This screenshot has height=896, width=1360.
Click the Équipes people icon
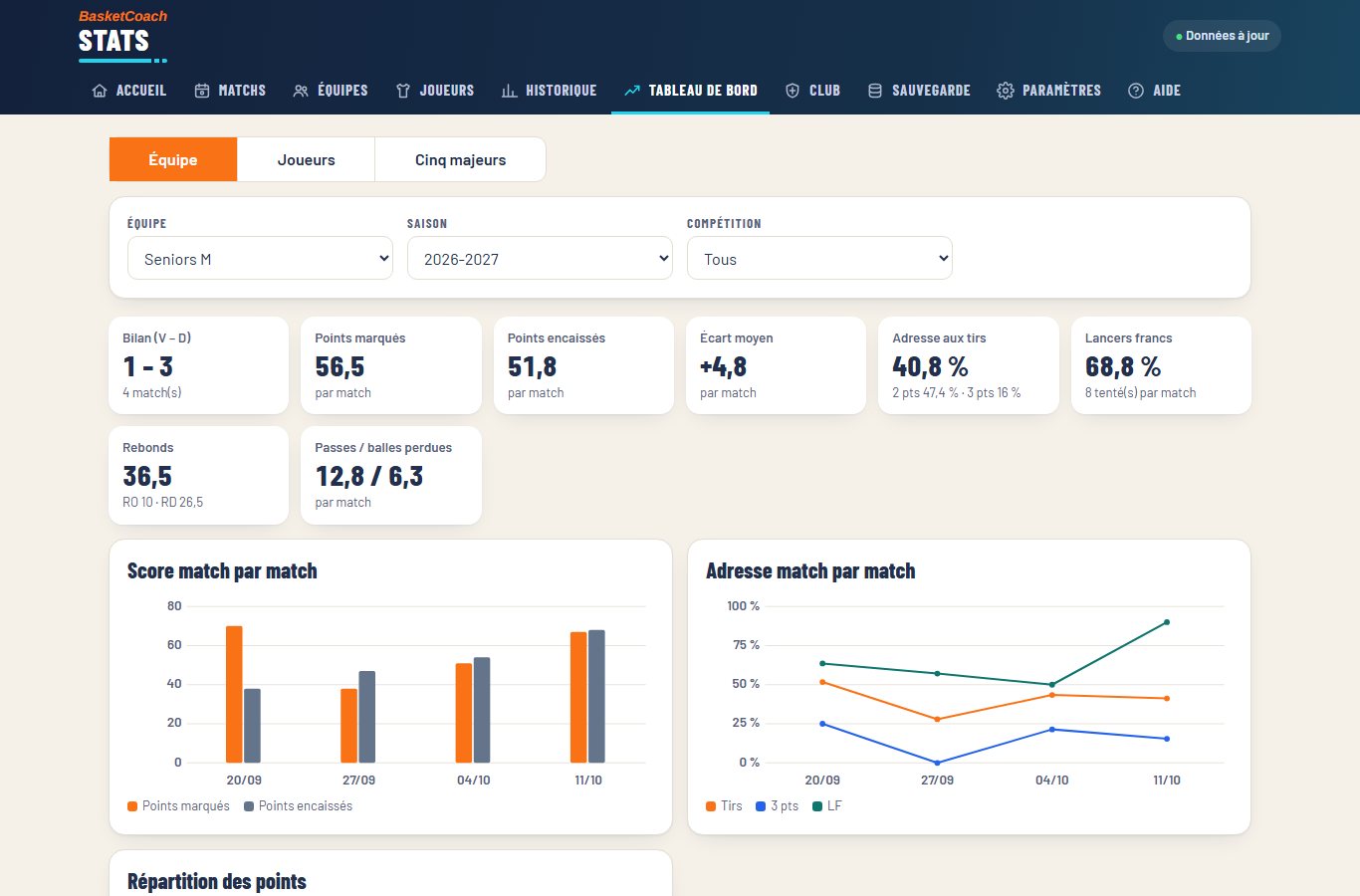click(x=301, y=91)
